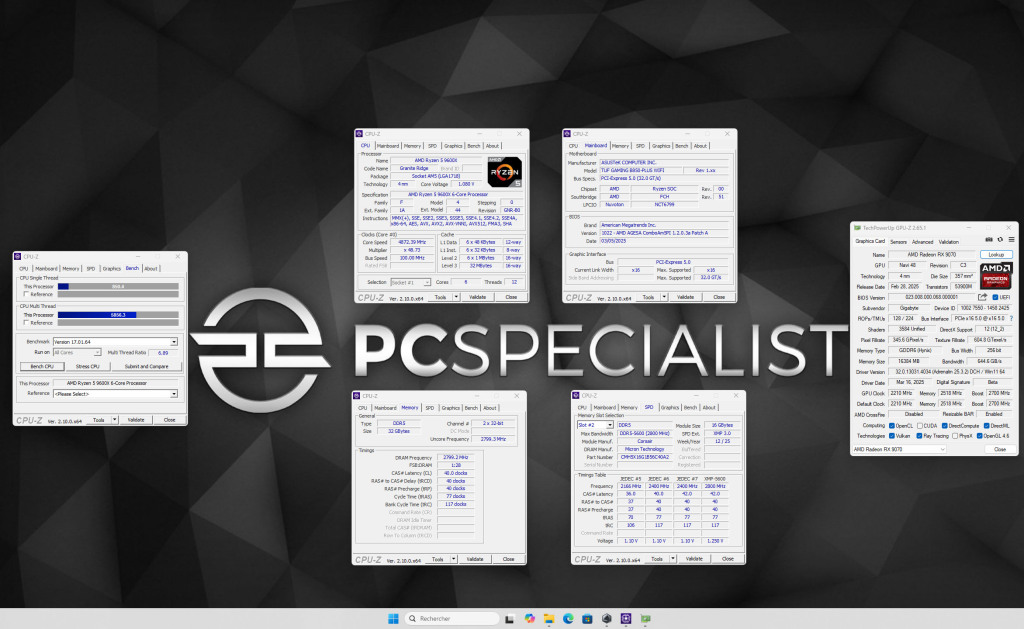1024x629 pixels.
Task: Click the Multi Thread Reference empty bar
Action: [118, 323]
